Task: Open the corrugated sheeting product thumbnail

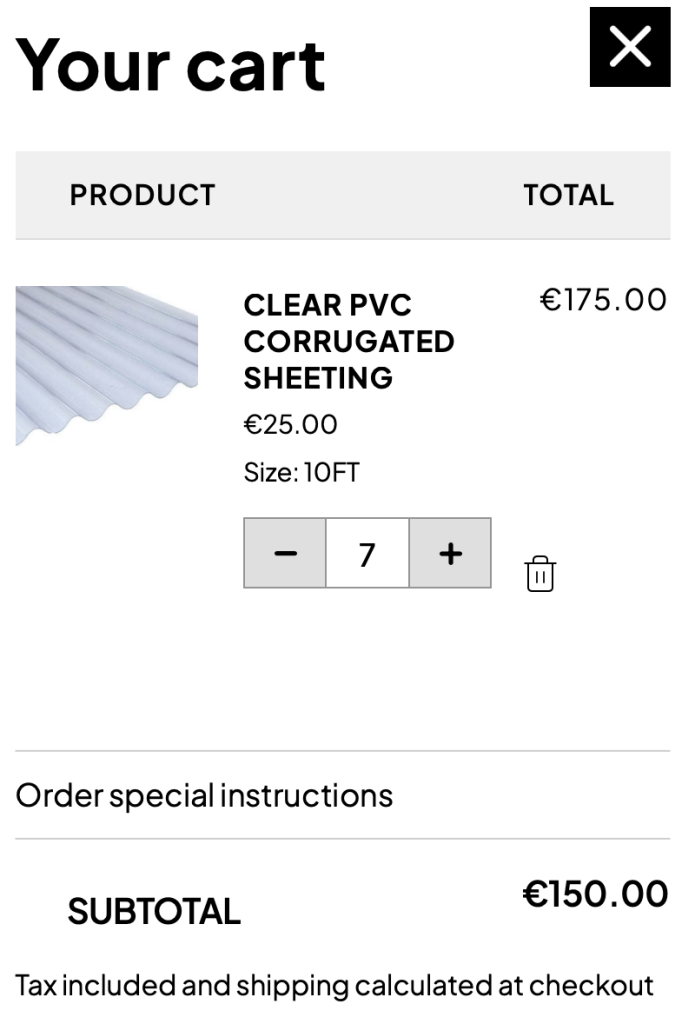Action: [107, 365]
